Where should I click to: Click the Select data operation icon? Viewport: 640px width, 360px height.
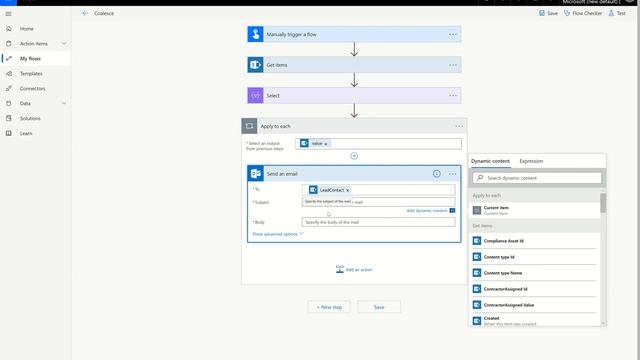(x=256, y=96)
